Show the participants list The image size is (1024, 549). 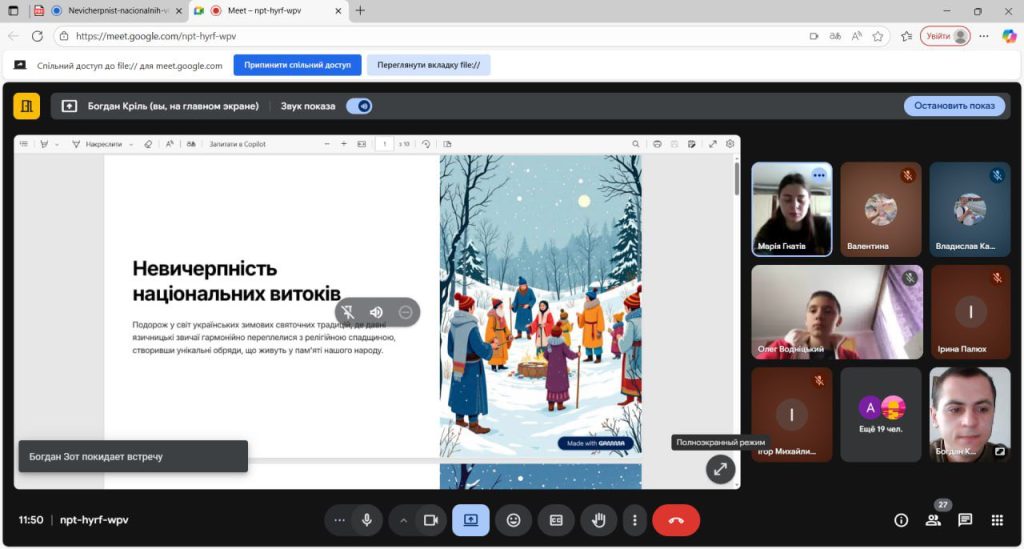[x=933, y=520]
